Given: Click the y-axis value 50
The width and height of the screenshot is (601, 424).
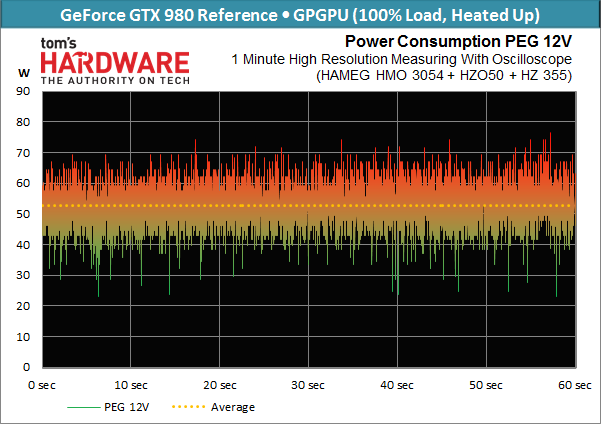Looking at the screenshot, I should pyautogui.click(x=23, y=214).
